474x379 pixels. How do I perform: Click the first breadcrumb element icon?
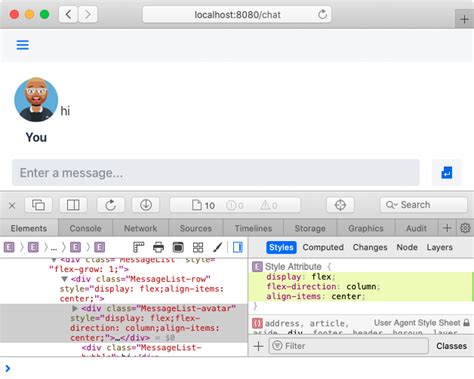[x=9, y=247]
